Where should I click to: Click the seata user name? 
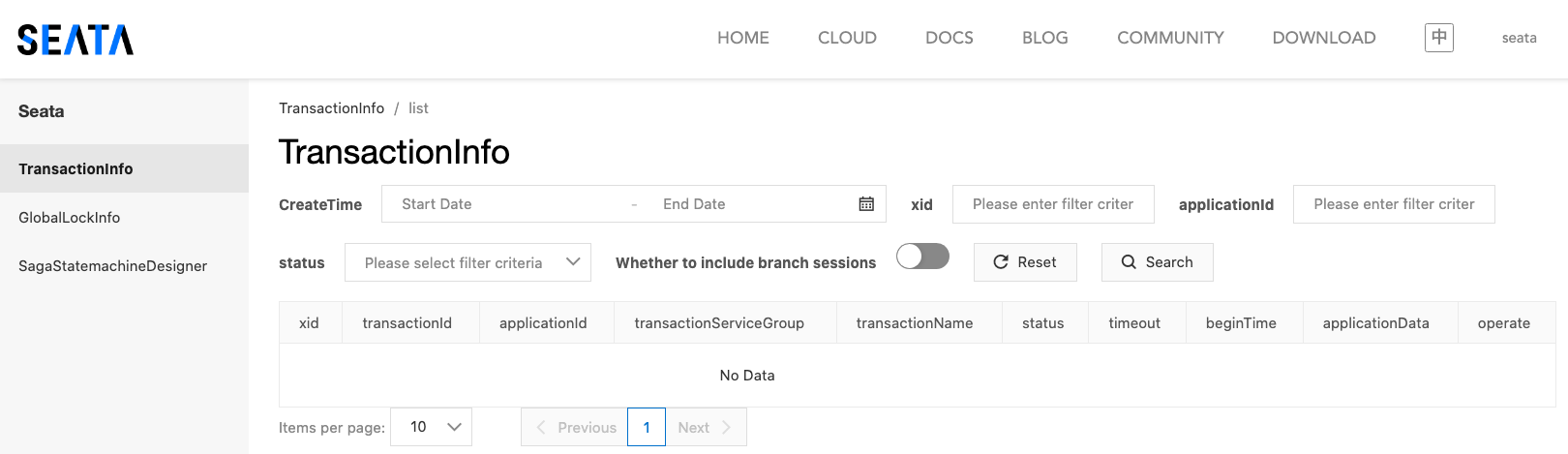(1519, 38)
